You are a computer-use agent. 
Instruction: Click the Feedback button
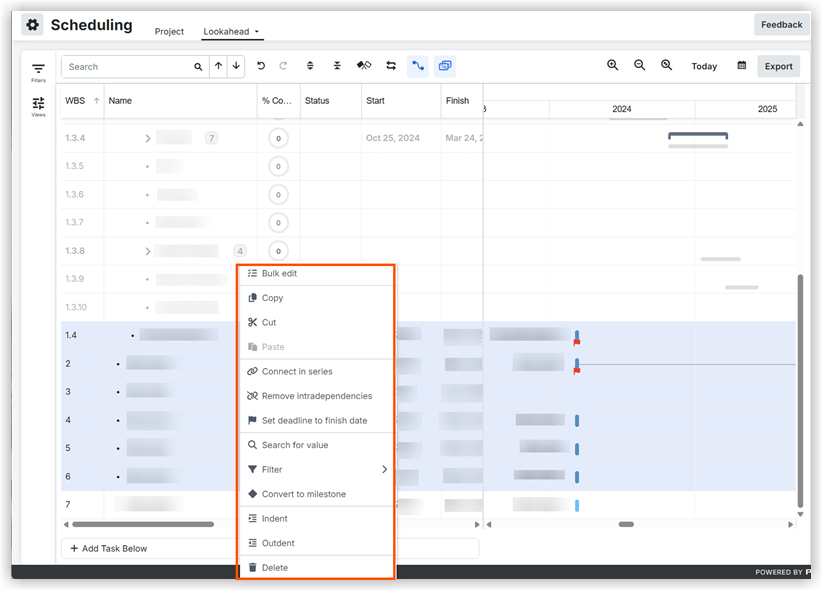[x=782, y=25]
